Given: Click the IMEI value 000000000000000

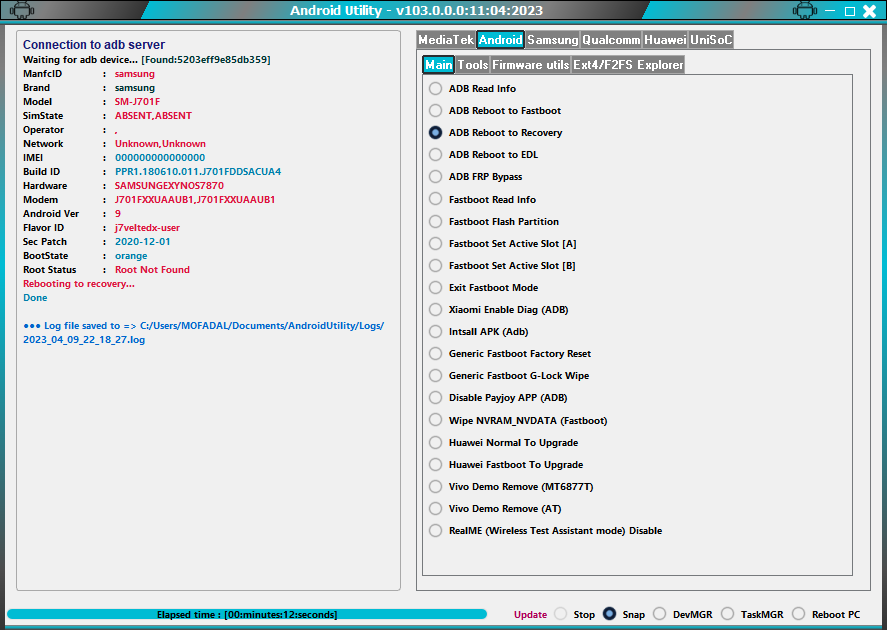Looking at the screenshot, I should pyautogui.click(x=160, y=158).
